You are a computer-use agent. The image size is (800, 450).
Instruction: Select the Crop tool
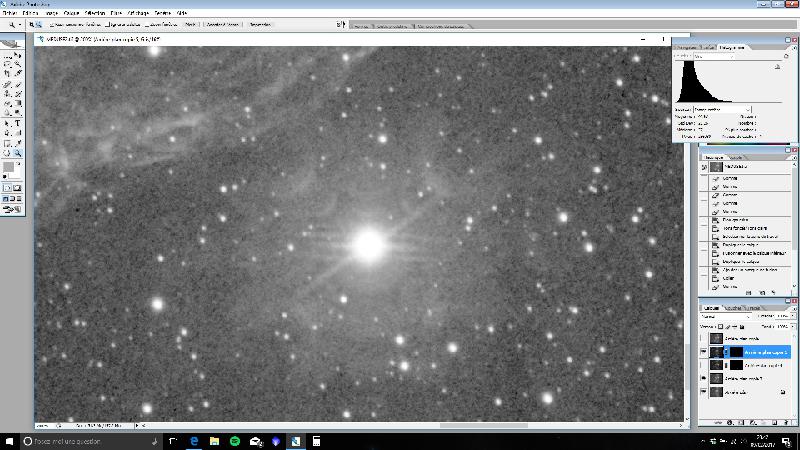pos(7,73)
